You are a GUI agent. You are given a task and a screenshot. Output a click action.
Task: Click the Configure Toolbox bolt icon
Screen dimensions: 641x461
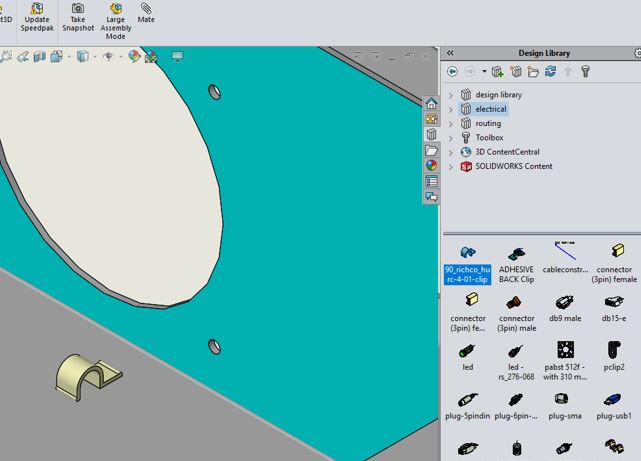click(x=585, y=72)
